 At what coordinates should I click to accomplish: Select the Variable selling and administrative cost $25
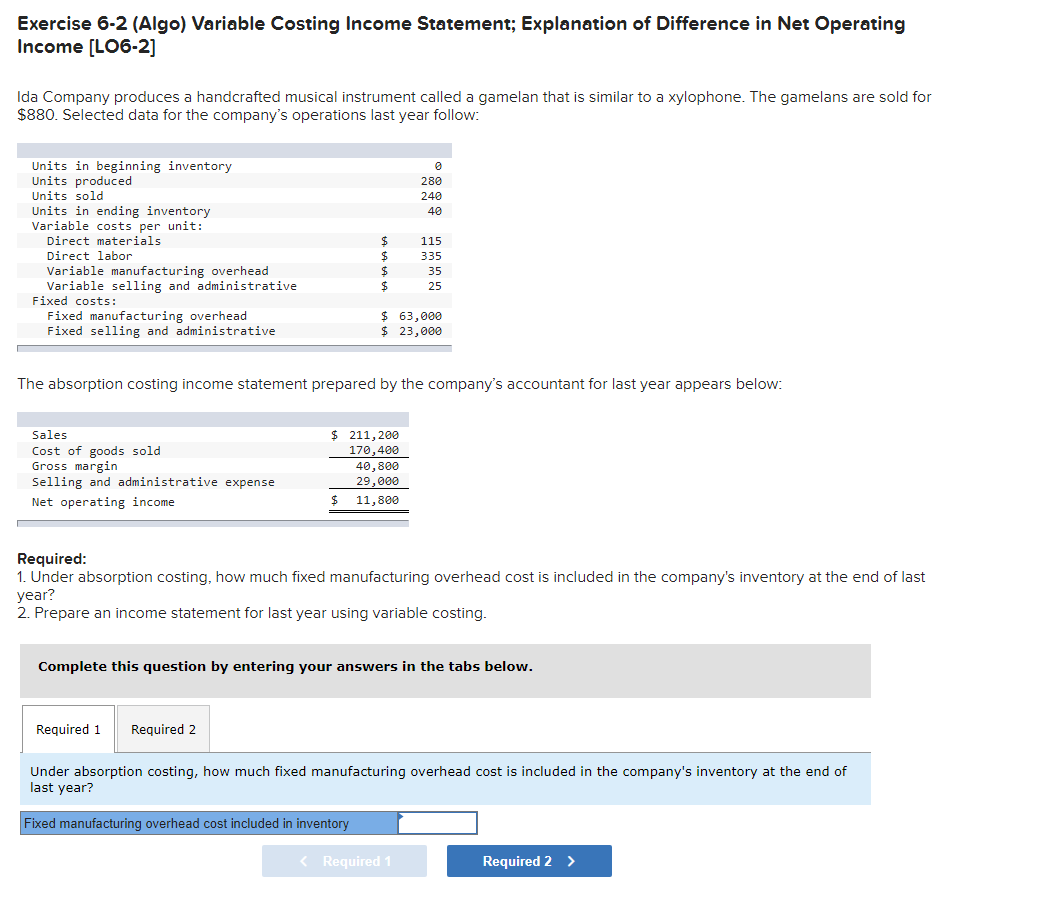pos(434,285)
